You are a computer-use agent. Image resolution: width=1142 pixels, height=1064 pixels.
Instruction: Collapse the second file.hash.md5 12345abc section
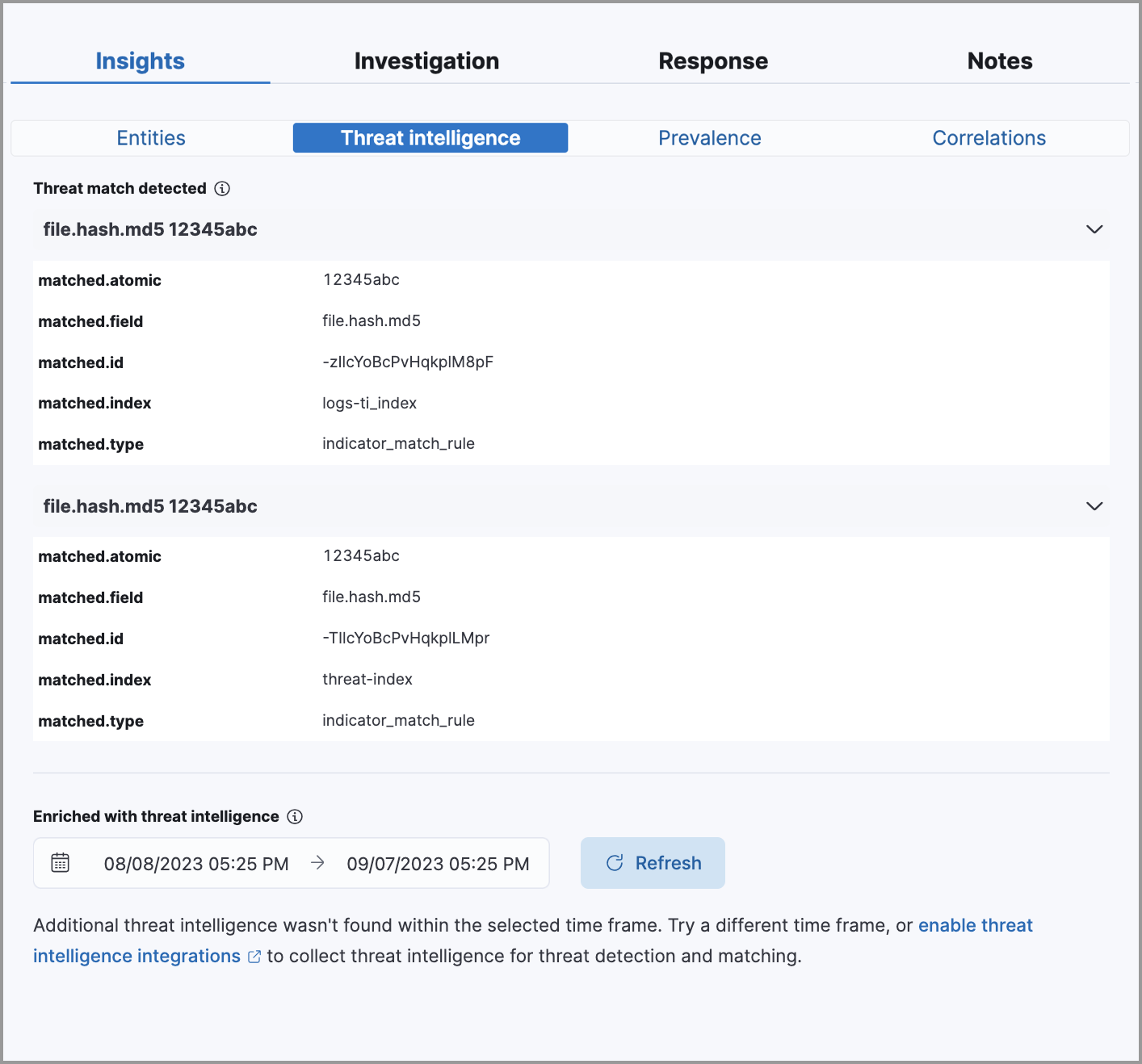[x=1094, y=506]
